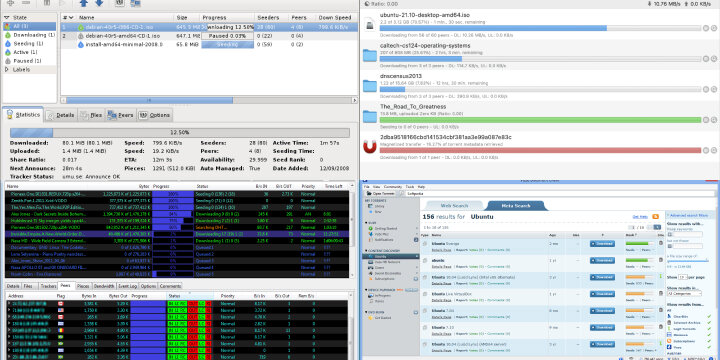Select the All (1) filter in Deluge
Image resolution: width=720 pixels, height=360 pixels.
[x=29, y=26]
